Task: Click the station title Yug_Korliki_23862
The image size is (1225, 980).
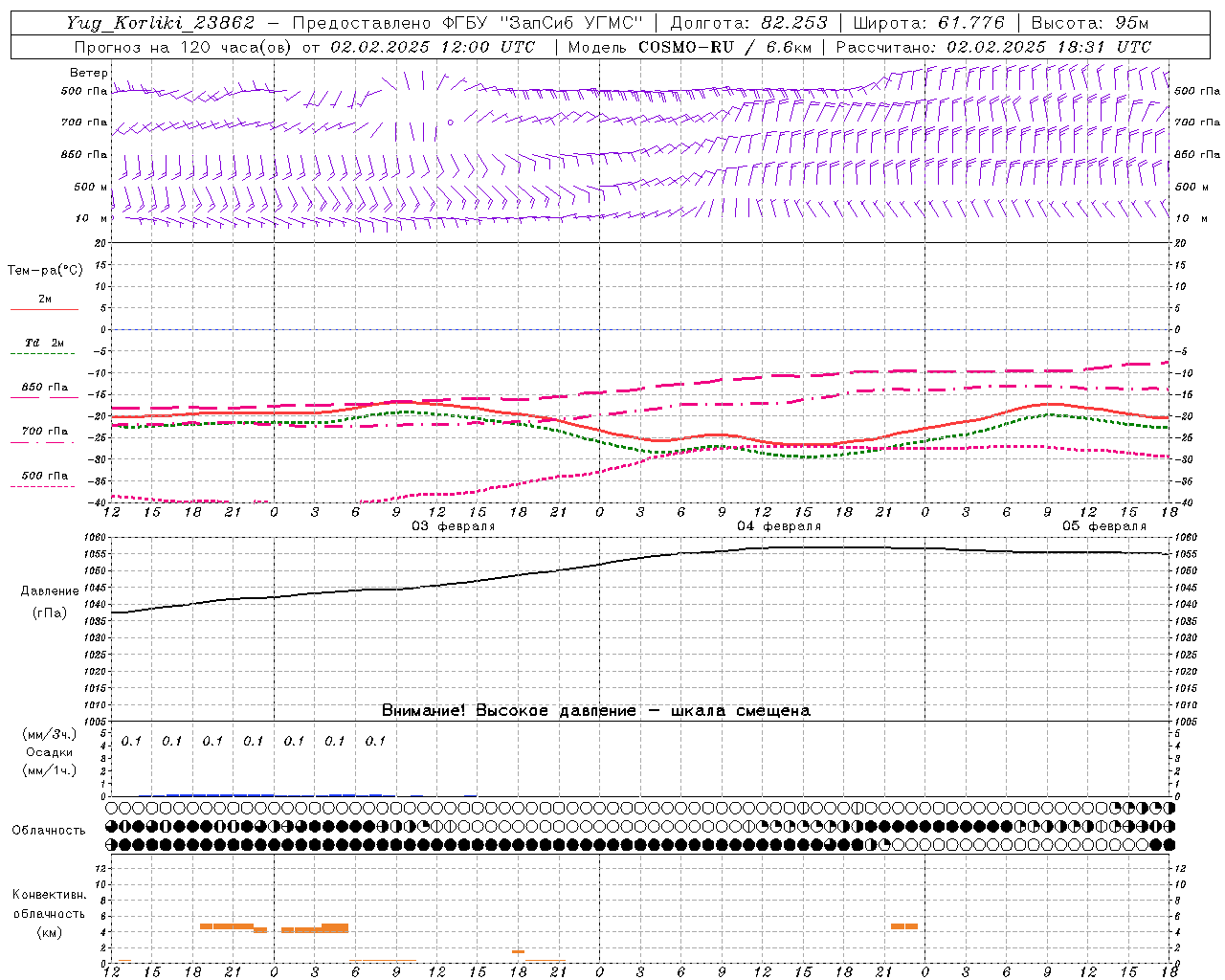Action: tap(161, 23)
